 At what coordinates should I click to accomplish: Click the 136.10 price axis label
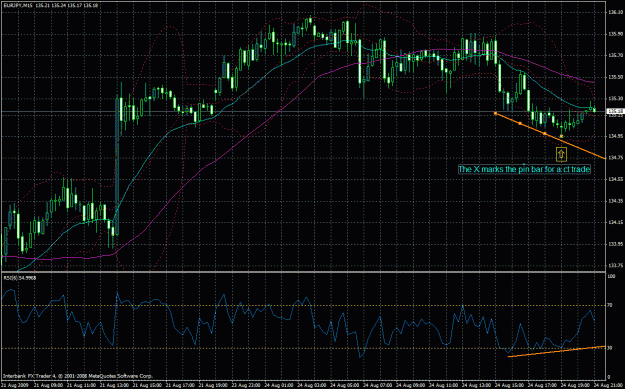(x=616, y=13)
